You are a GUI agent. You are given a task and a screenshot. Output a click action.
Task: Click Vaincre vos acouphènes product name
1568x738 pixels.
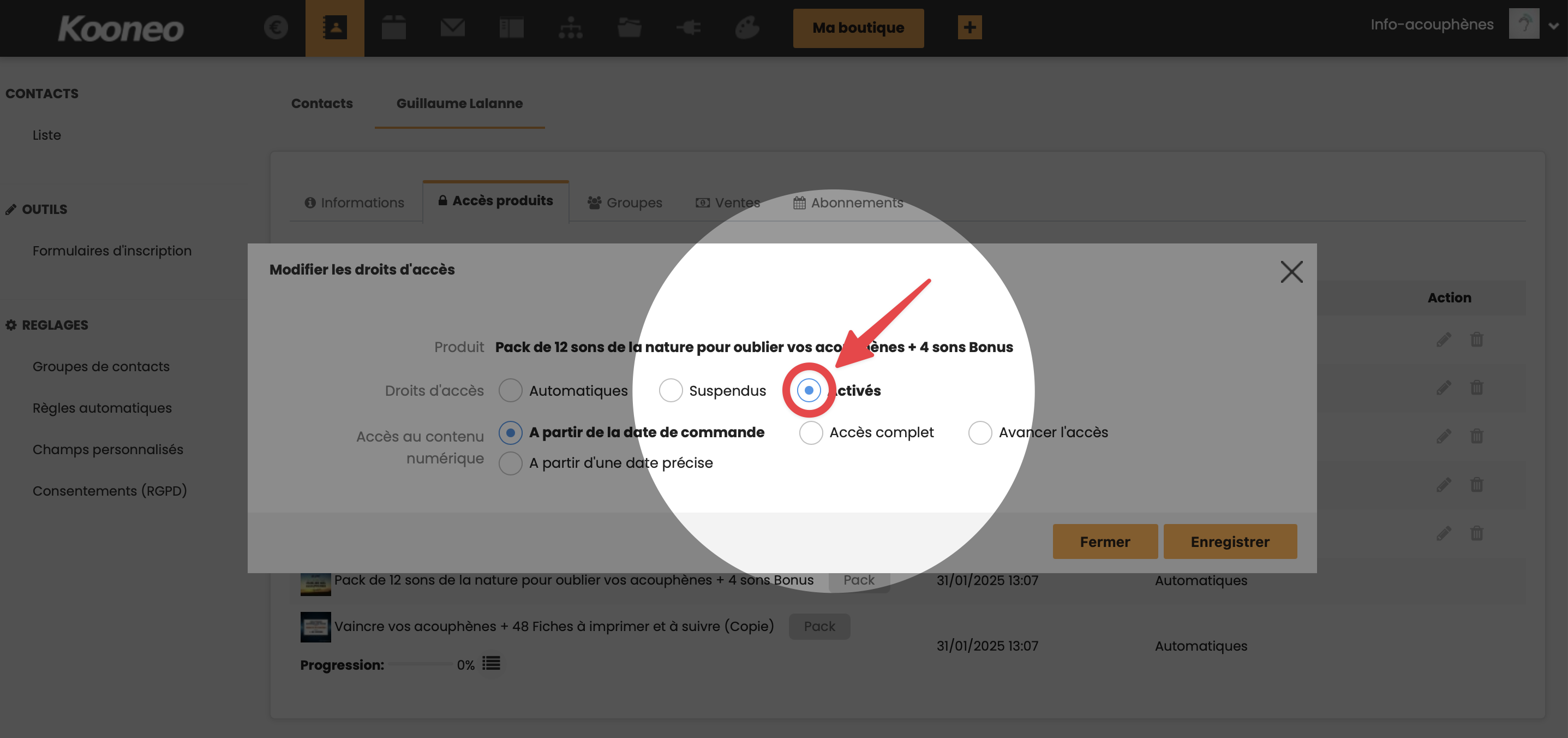click(x=554, y=627)
